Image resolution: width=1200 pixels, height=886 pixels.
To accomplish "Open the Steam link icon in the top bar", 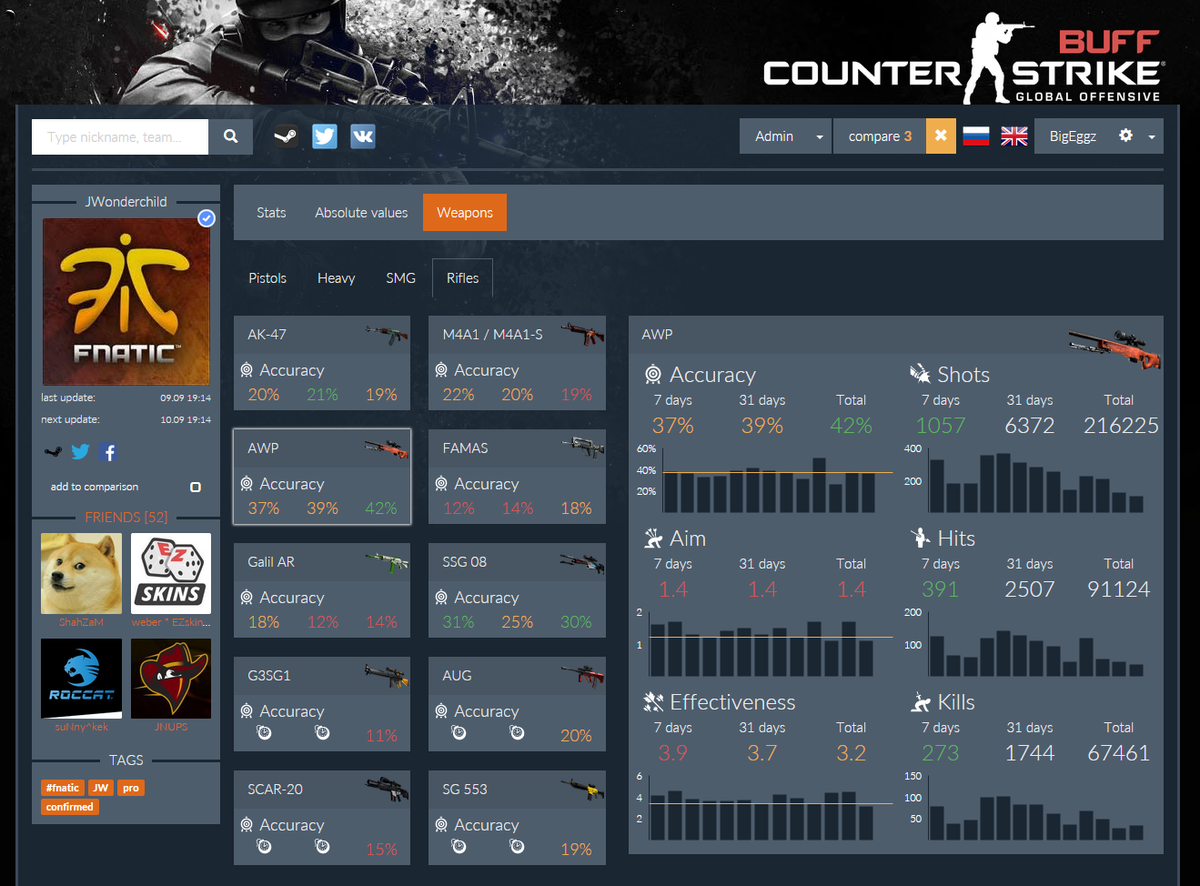I will [286, 137].
